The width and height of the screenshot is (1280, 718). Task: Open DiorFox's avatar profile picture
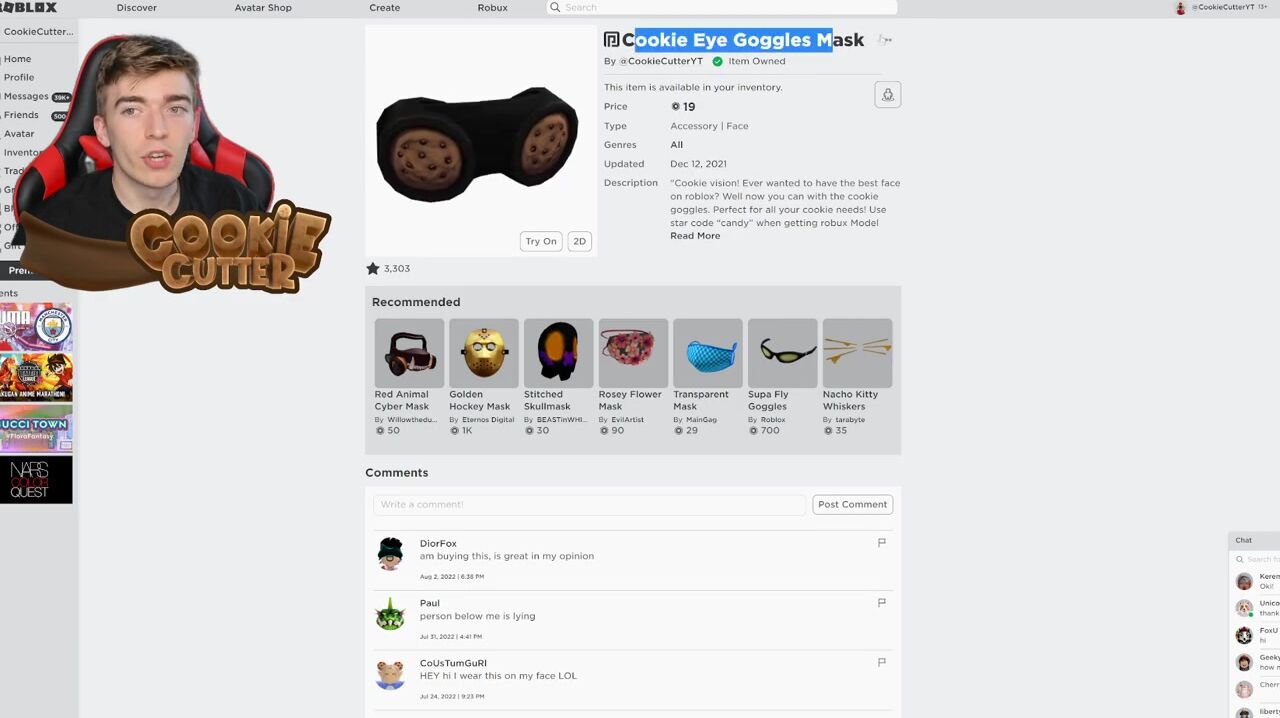click(x=390, y=553)
